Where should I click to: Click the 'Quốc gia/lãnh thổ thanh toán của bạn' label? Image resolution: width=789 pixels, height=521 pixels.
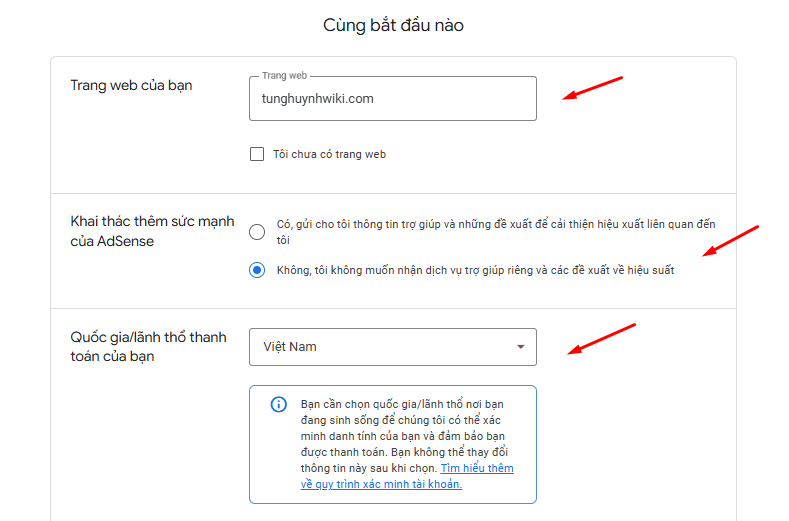pos(148,346)
